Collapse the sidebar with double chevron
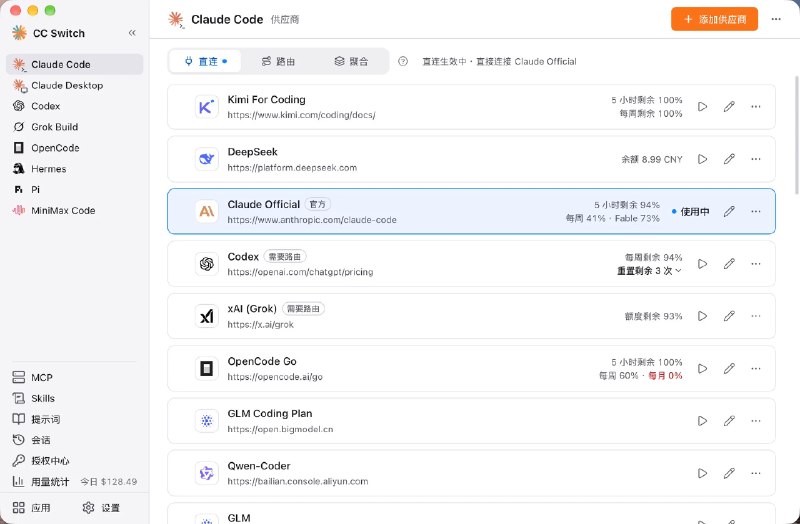 click(x=132, y=33)
